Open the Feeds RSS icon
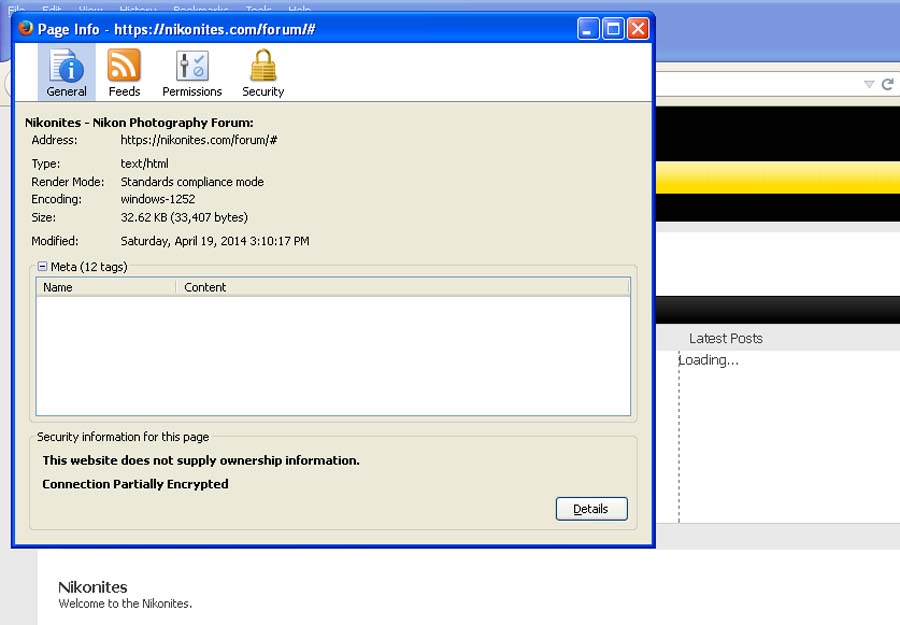This screenshot has height=625, width=900. [124, 65]
